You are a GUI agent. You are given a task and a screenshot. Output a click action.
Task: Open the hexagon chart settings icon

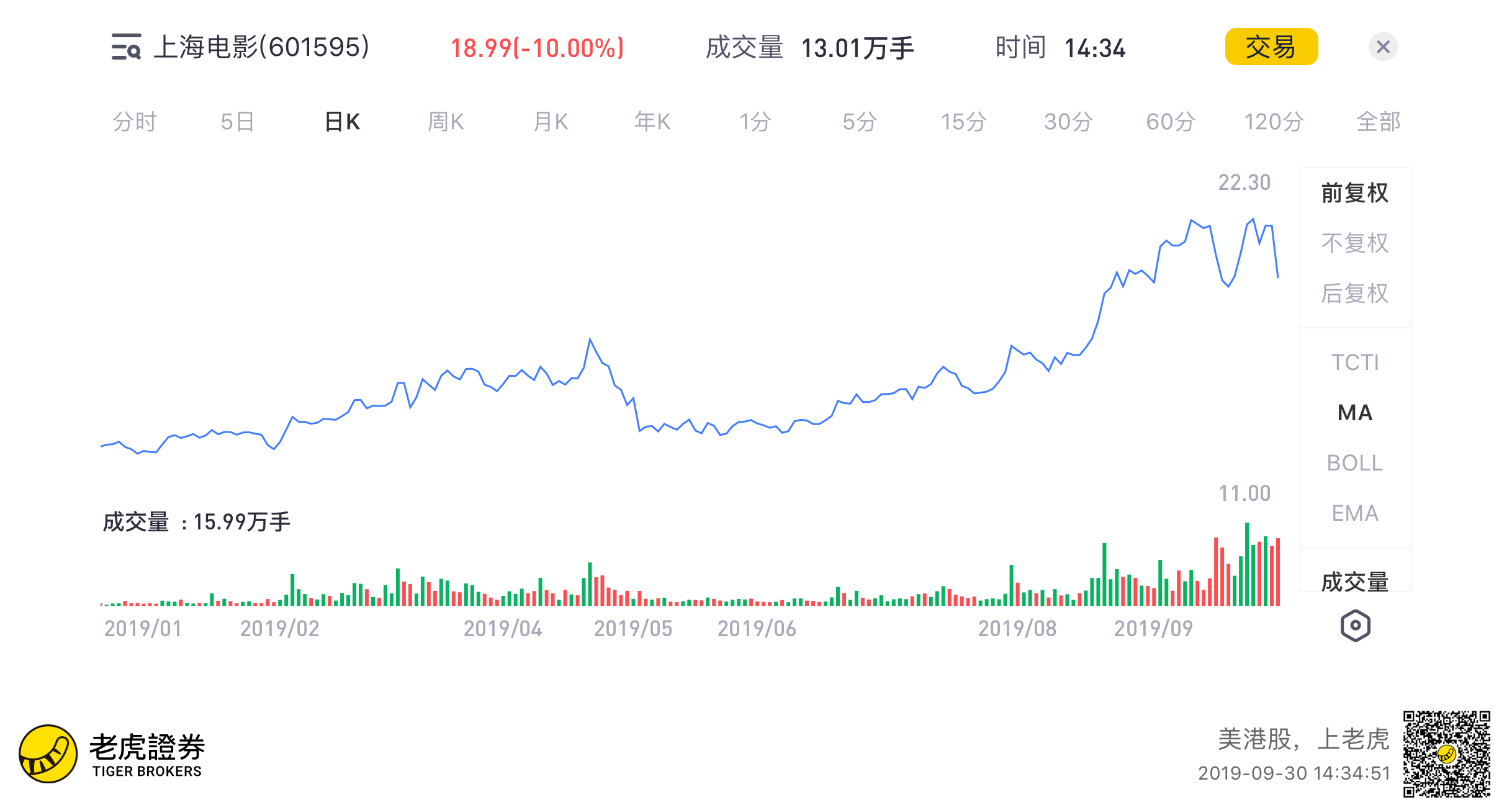(1355, 626)
